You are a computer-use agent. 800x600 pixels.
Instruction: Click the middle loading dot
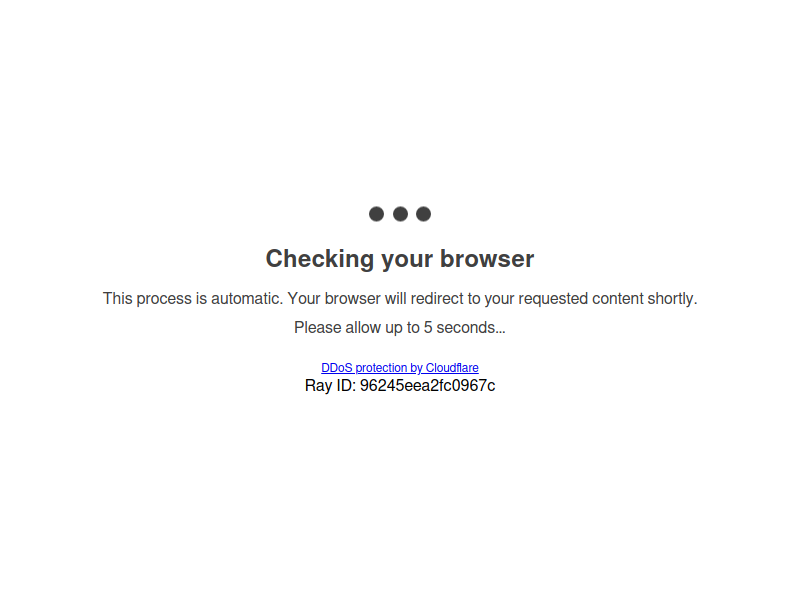(x=401, y=214)
